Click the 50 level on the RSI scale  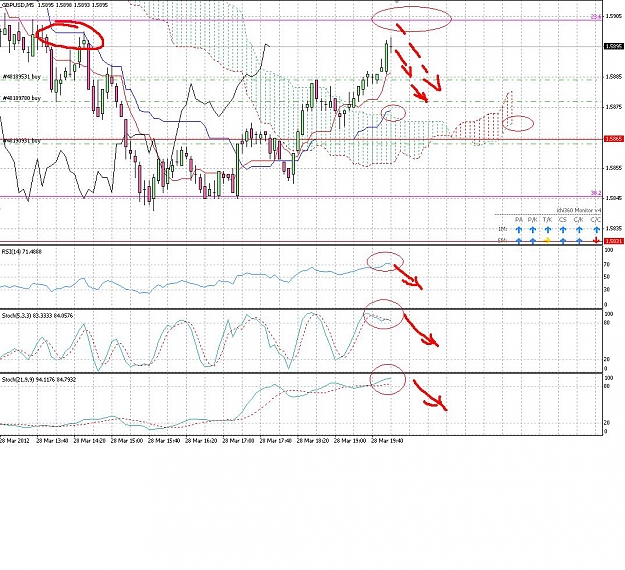pos(607,277)
